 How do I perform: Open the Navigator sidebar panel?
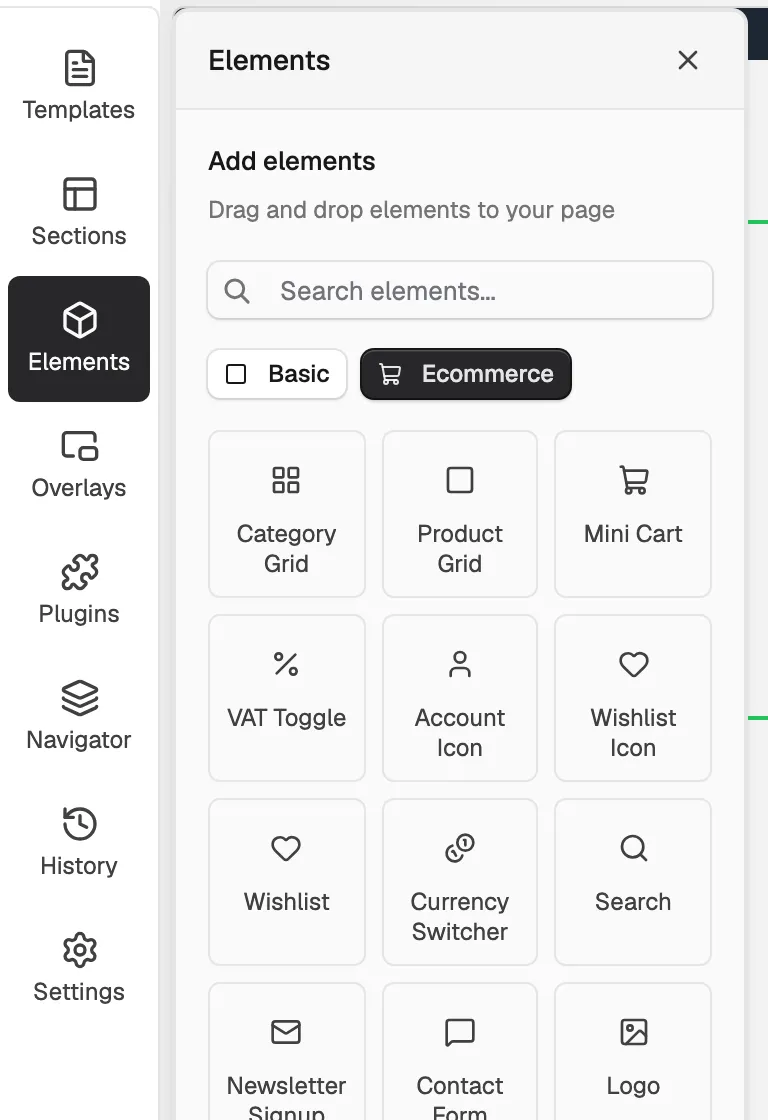point(79,716)
